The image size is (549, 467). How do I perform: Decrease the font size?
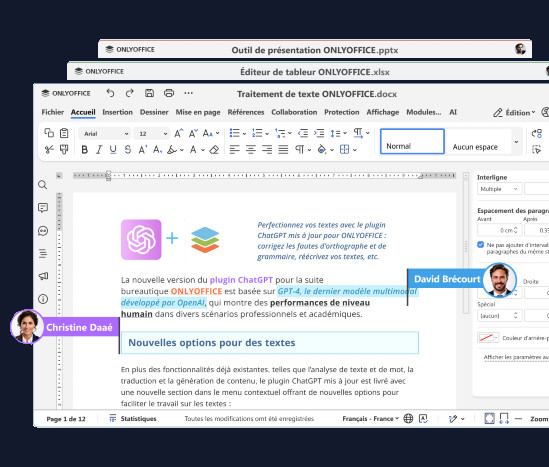(193, 133)
